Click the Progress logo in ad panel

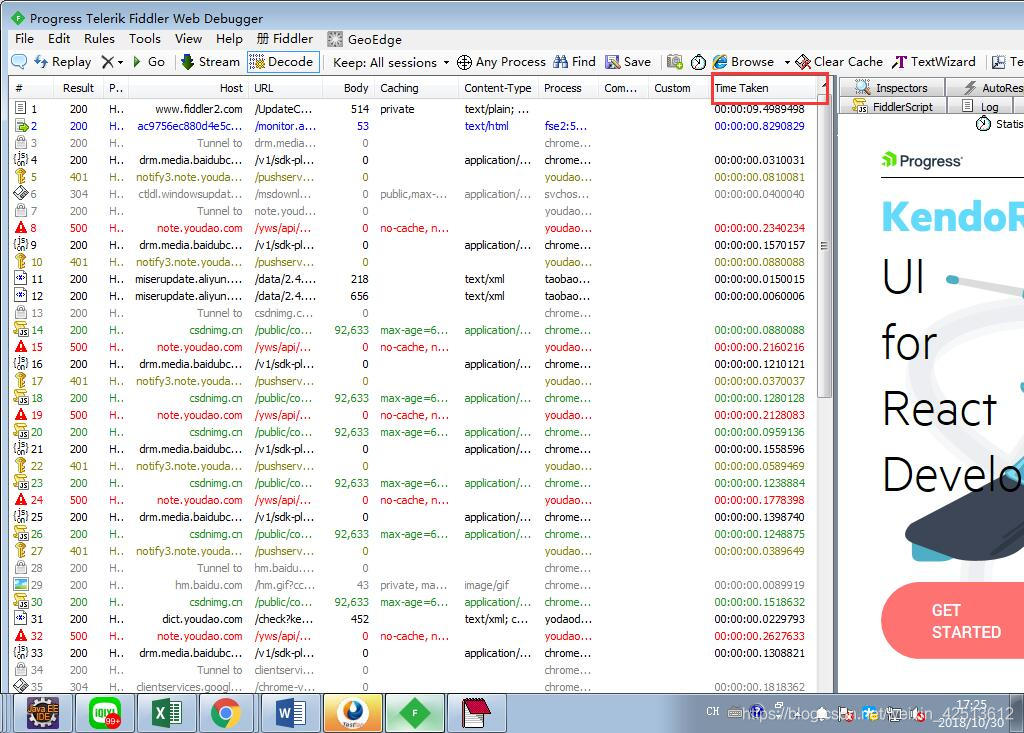[921, 160]
